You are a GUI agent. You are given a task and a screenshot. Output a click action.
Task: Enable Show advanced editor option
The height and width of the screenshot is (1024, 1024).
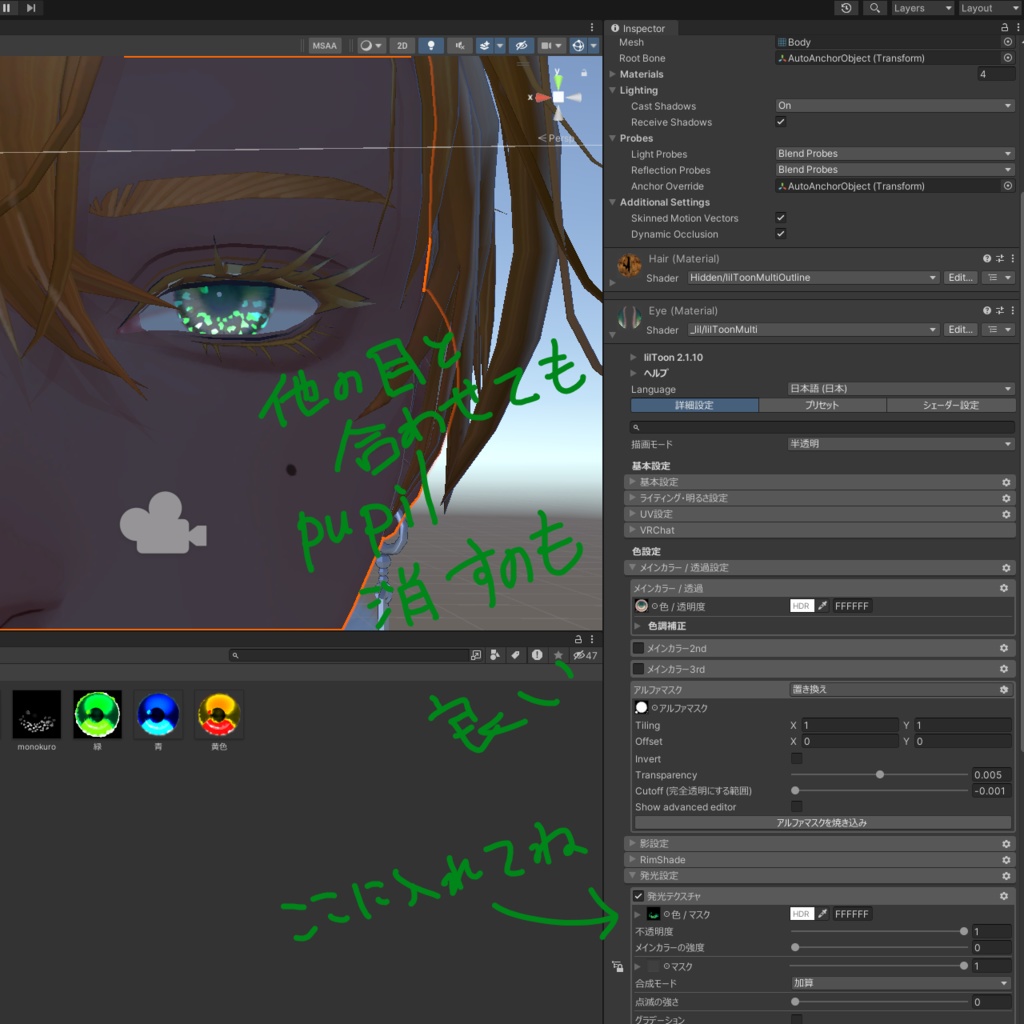pyautogui.click(x=795, y=807)
